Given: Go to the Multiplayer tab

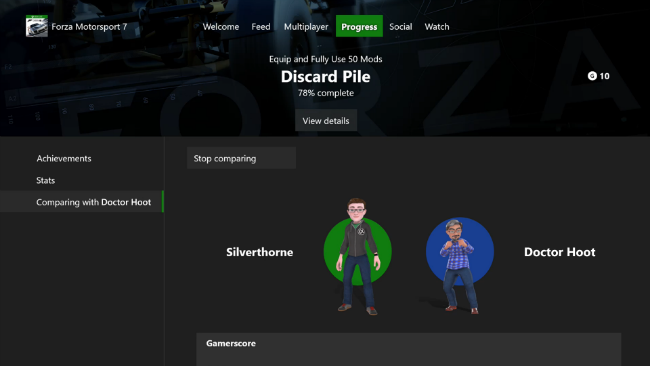Looking at the screenshot, I should click(306, 27).
